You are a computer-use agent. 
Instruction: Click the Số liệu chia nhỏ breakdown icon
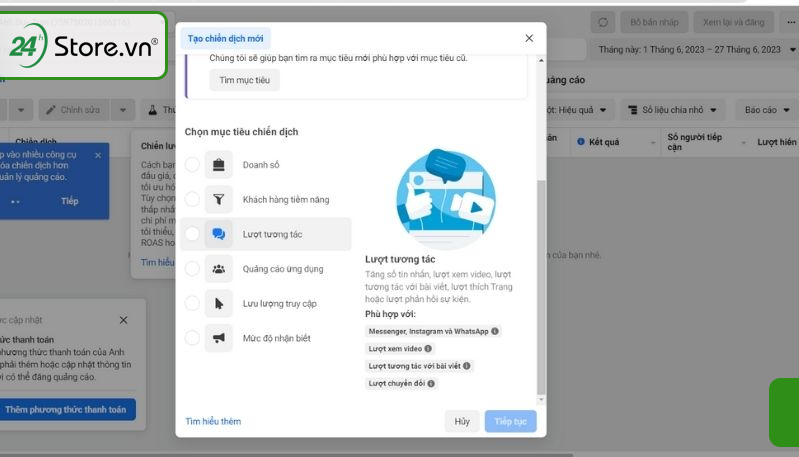click(x=632, y=110)
